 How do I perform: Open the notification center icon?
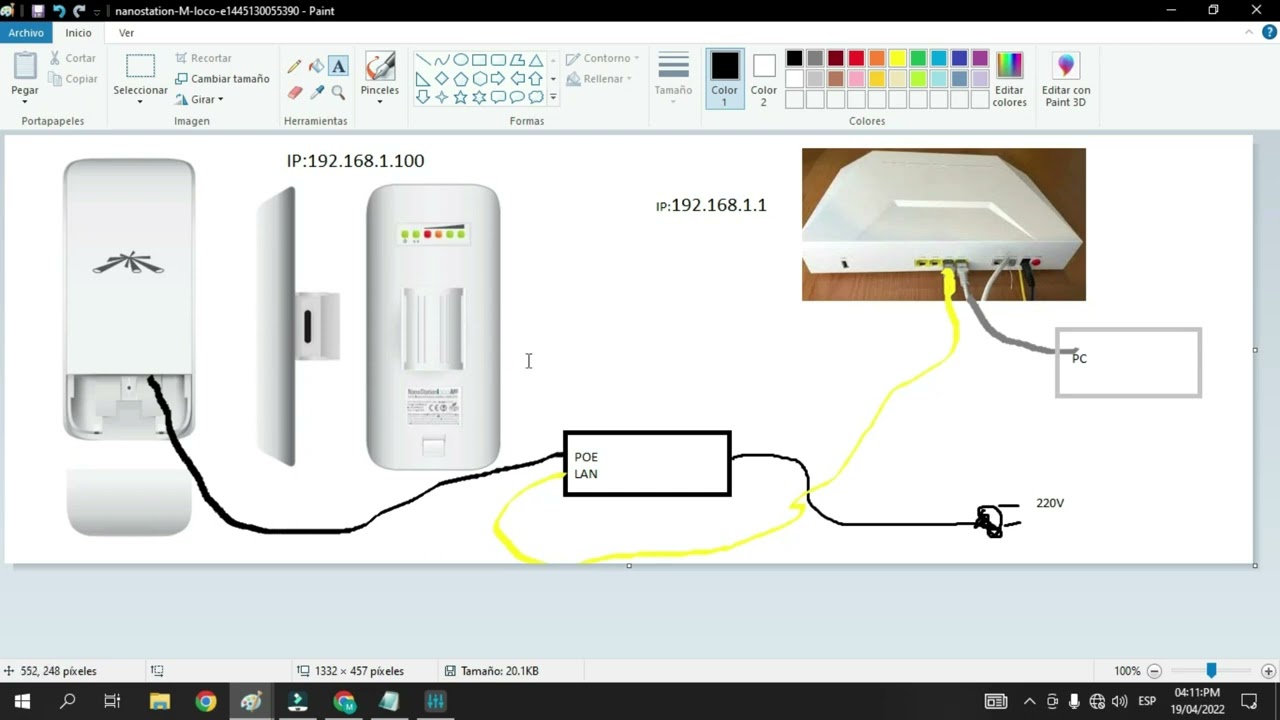click(x=1249, y=701)
